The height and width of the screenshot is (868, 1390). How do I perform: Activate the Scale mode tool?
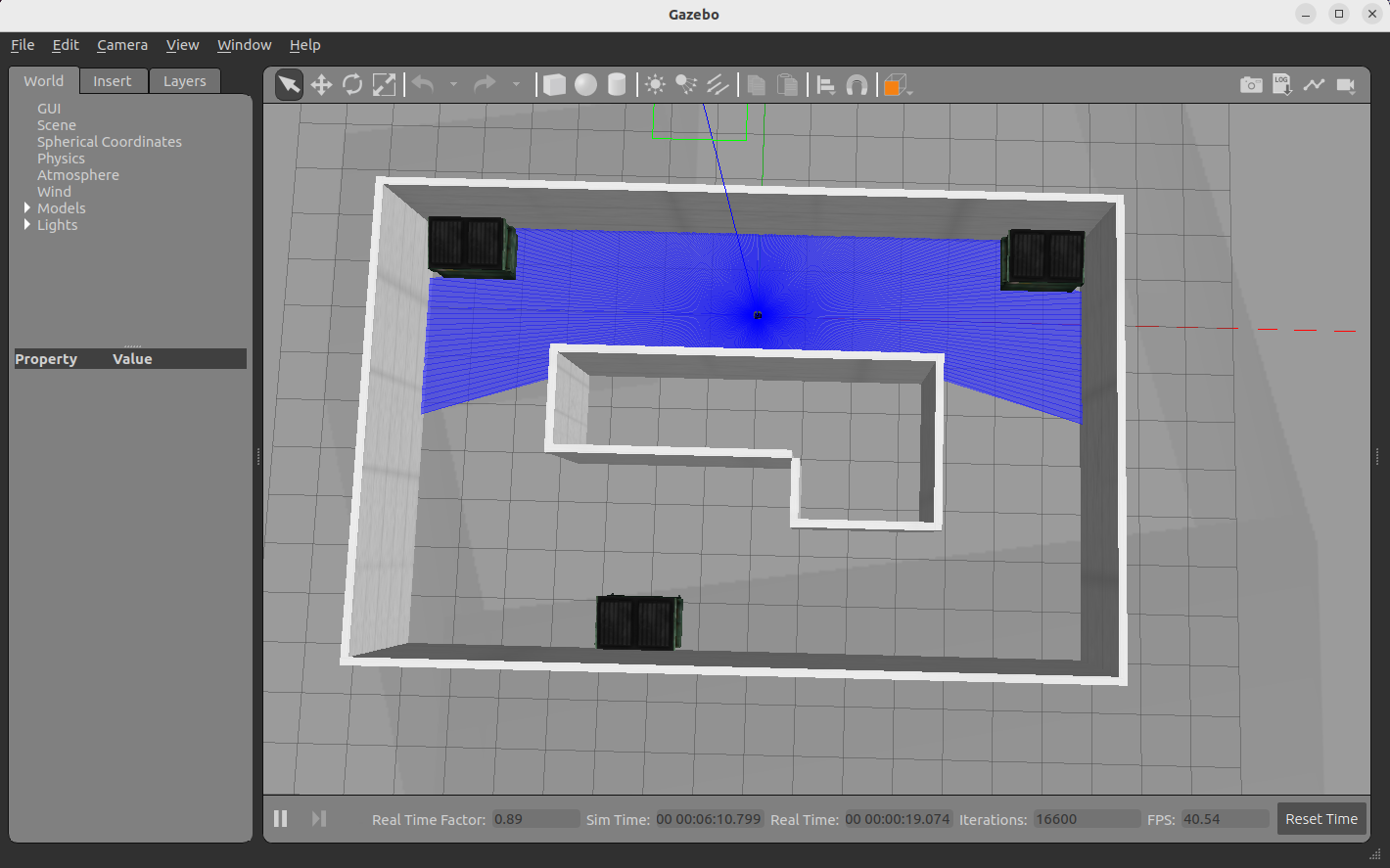pos(384,85)
